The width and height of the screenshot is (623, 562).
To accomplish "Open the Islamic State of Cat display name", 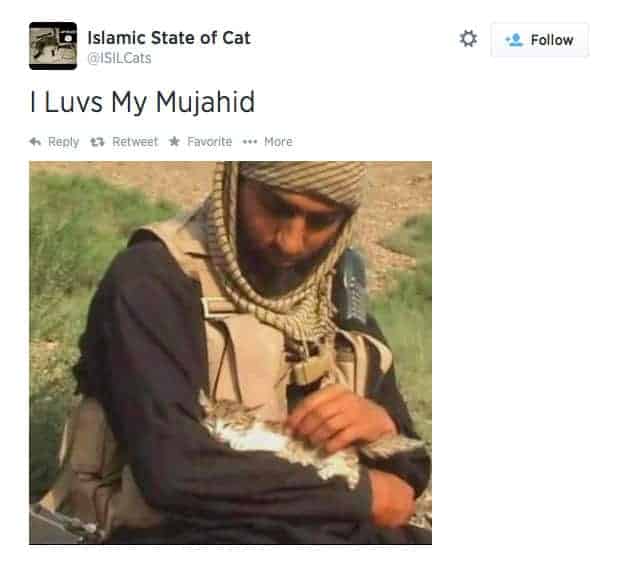I will pyautogui.click(x=169, y=38).
